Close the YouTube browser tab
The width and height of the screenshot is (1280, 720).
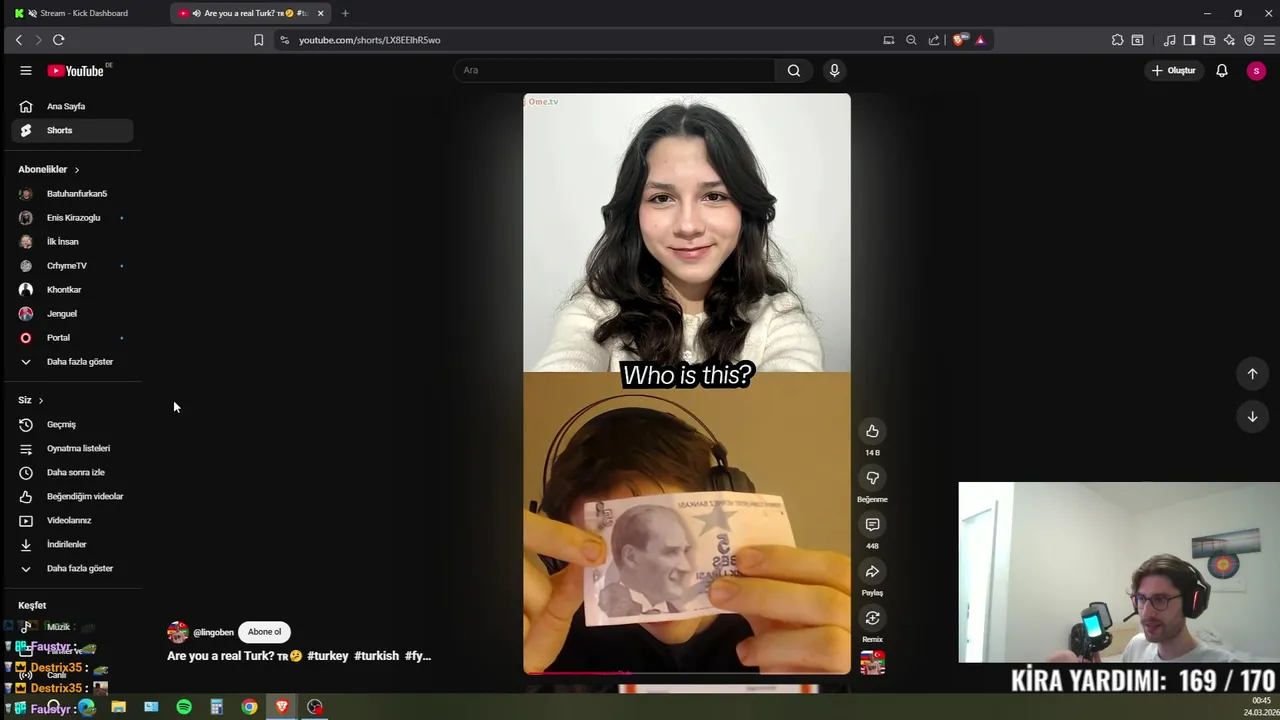coord(320,13)
